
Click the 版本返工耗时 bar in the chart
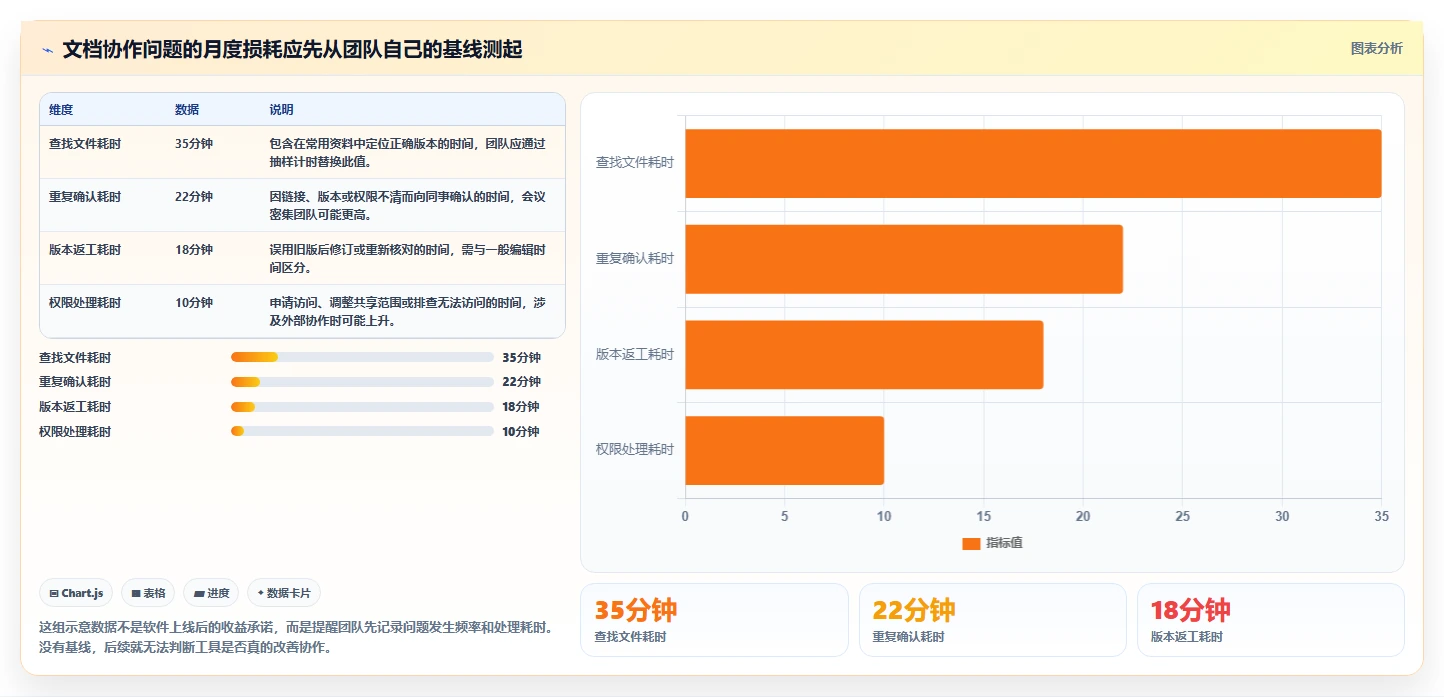[864, 354]
